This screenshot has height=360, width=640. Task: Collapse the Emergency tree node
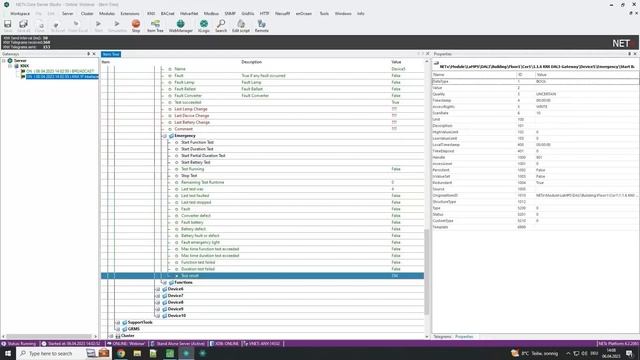click(x=165, y=136)
